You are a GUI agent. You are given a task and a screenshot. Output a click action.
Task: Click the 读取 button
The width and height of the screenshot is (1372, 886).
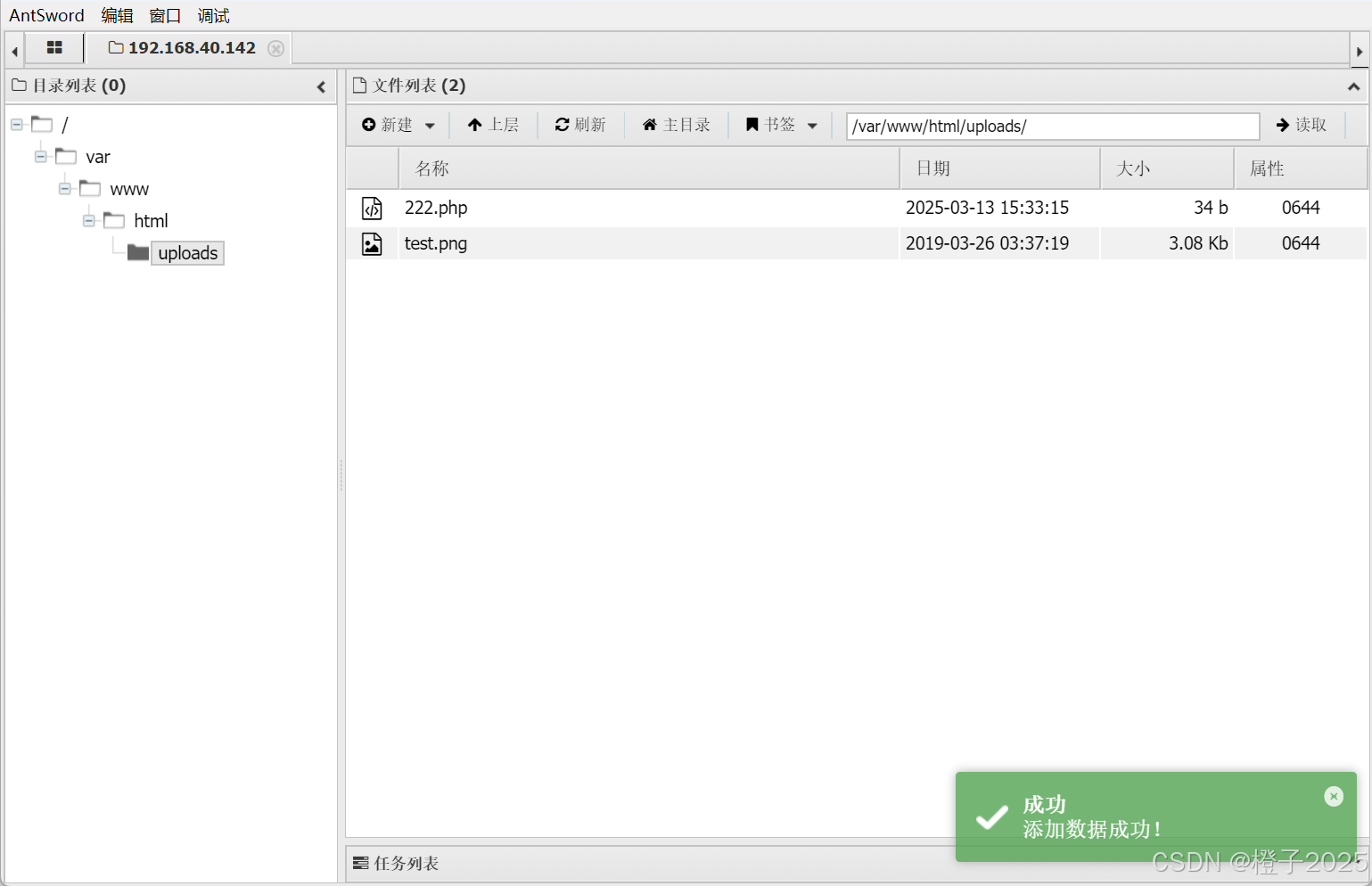pyautogui.click(x=1302, y=125)
